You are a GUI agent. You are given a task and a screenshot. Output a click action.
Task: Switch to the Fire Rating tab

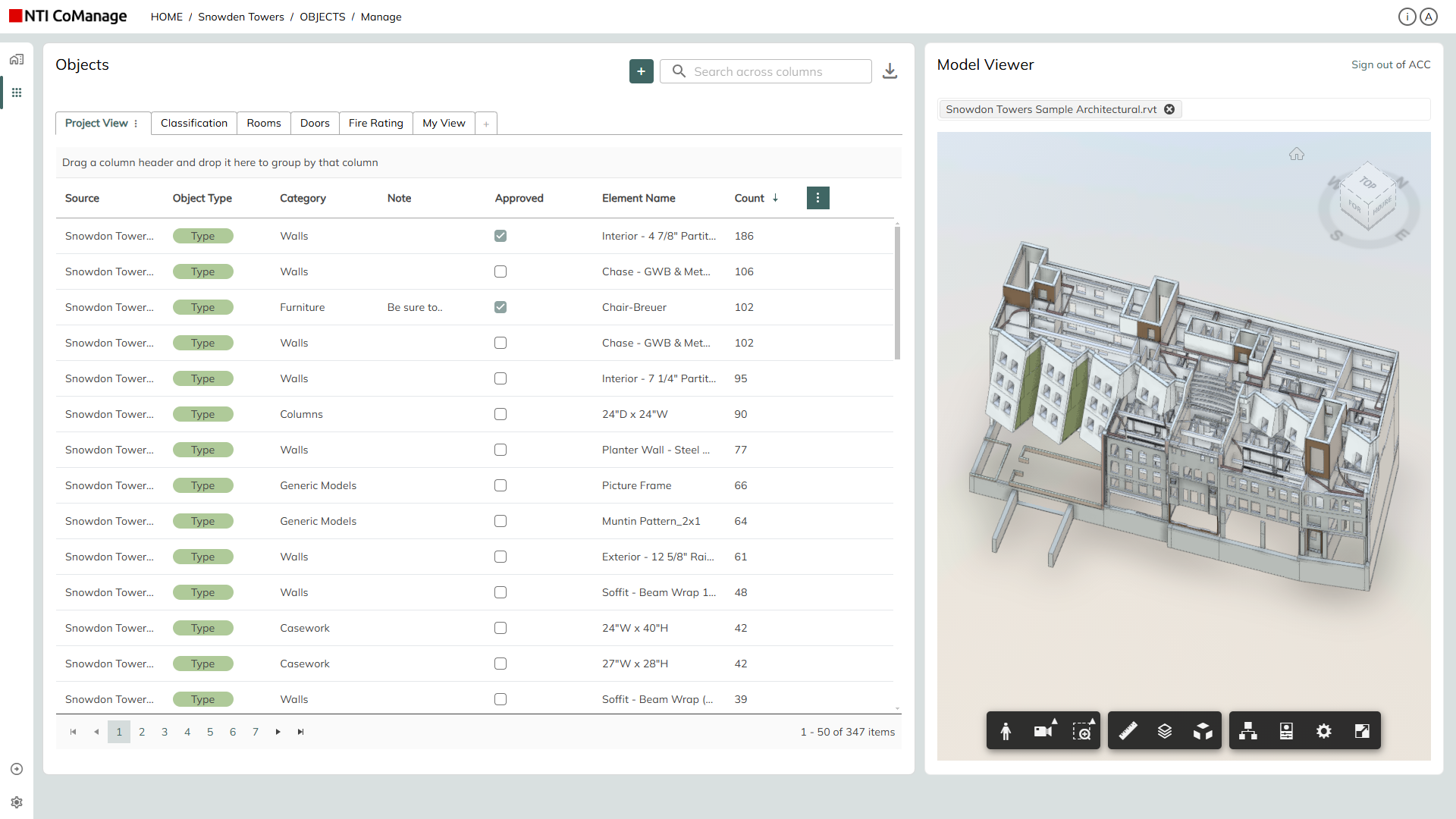[x=376, y=123]
